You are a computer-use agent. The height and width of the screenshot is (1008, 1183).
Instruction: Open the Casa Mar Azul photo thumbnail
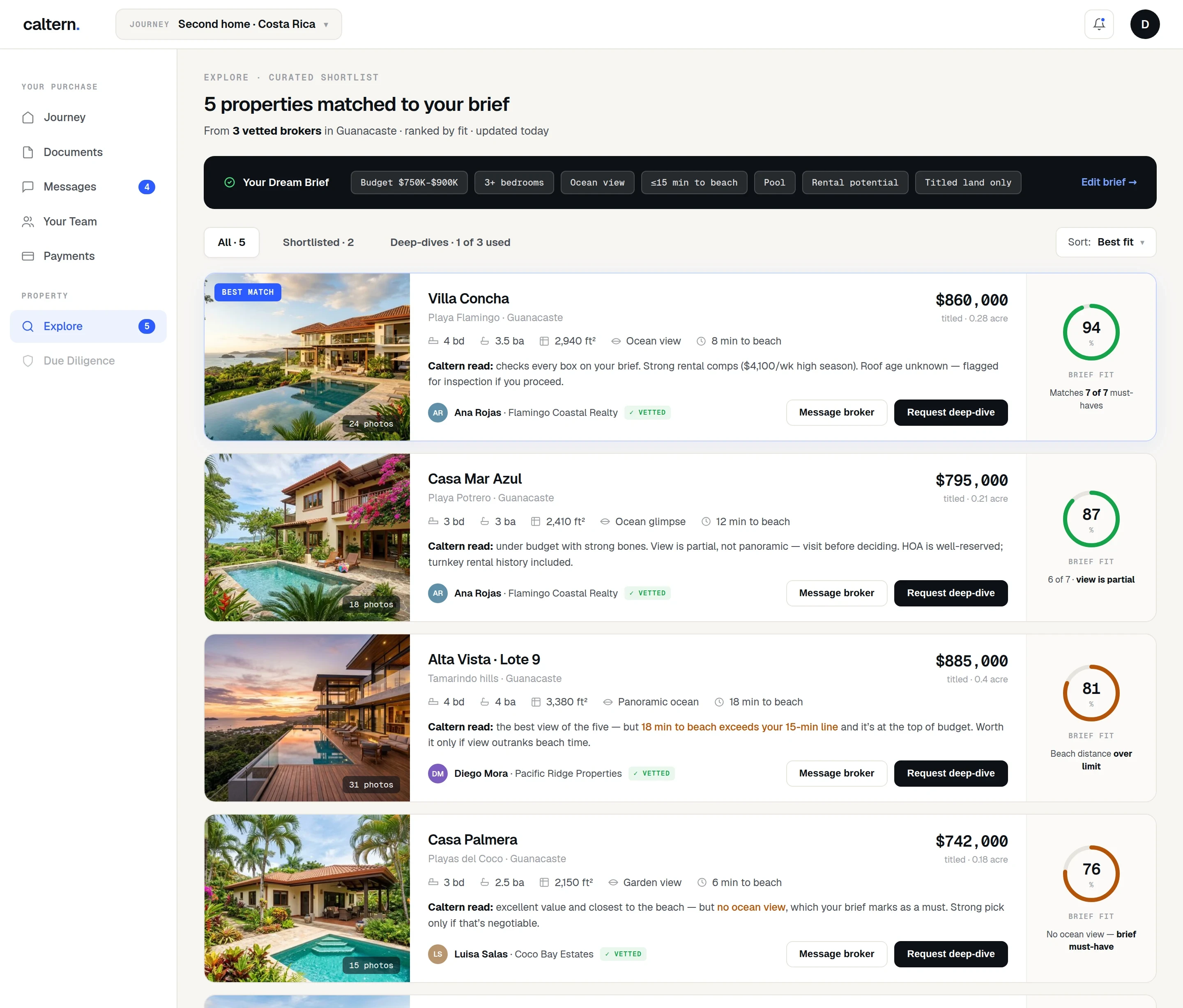307,537
